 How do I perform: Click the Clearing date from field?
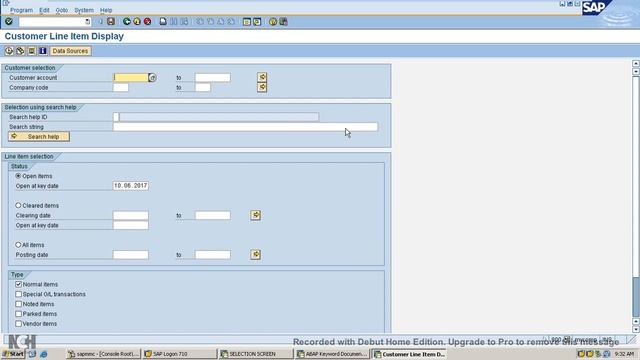131,215
